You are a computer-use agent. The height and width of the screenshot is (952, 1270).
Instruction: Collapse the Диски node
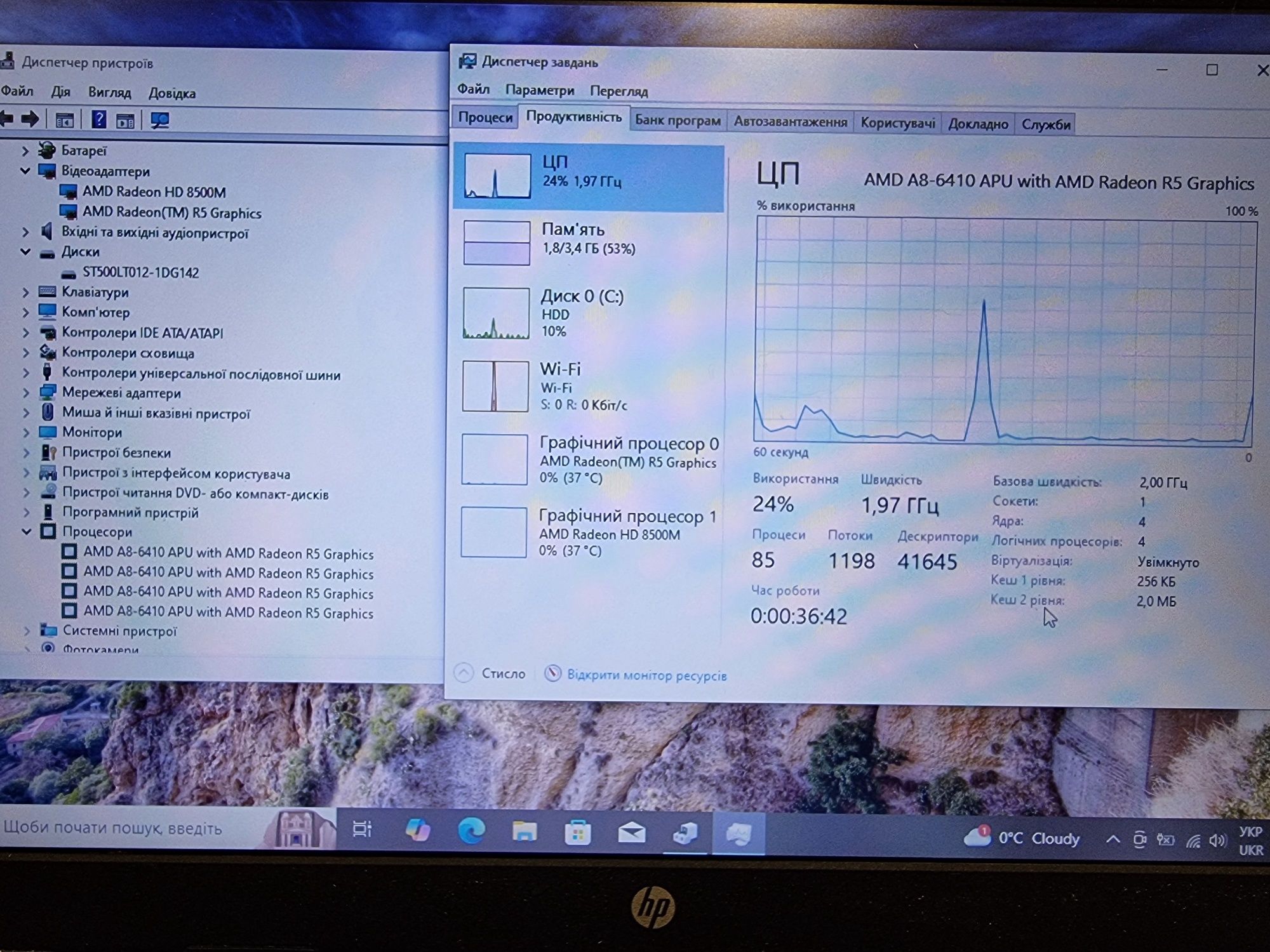click(25, 251)
